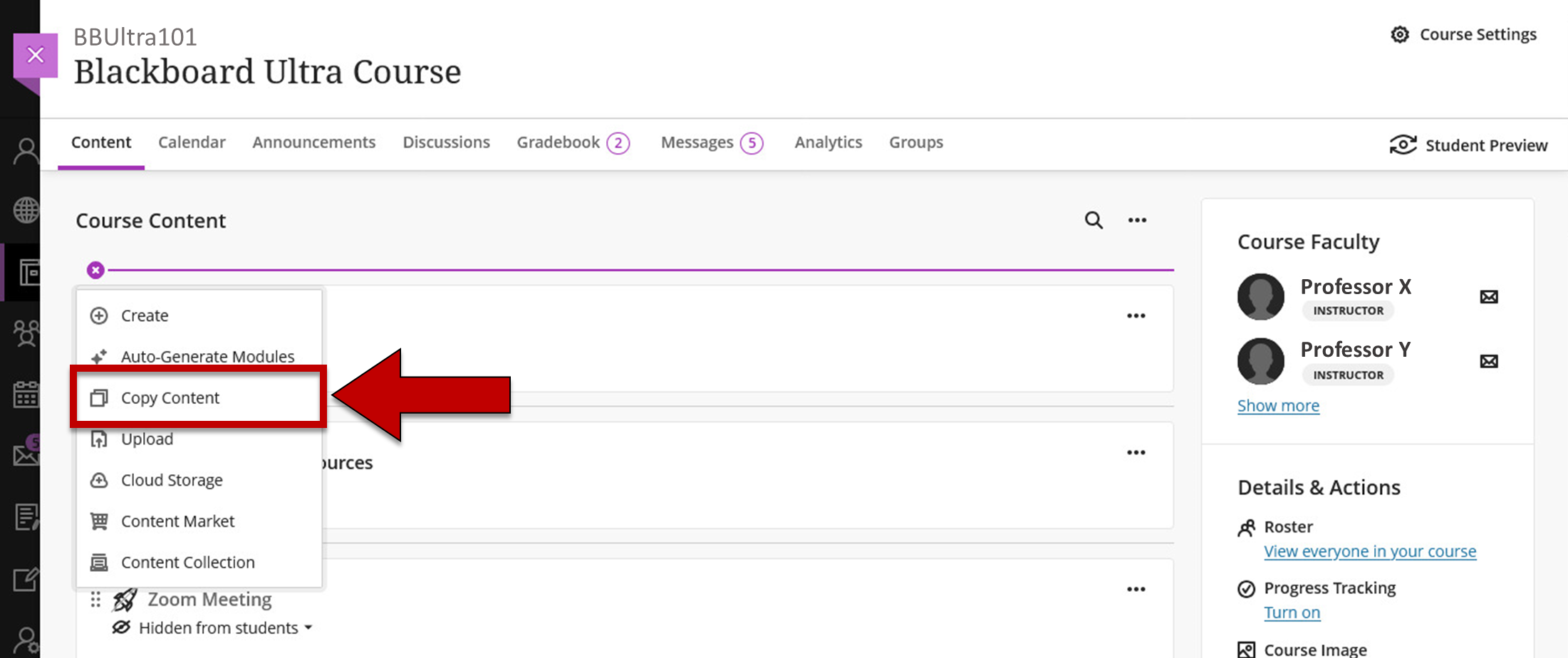Open options menu for Zoom Meeting item
The height and width of the screenshot is (658, 1568).
coord(1136,589)
